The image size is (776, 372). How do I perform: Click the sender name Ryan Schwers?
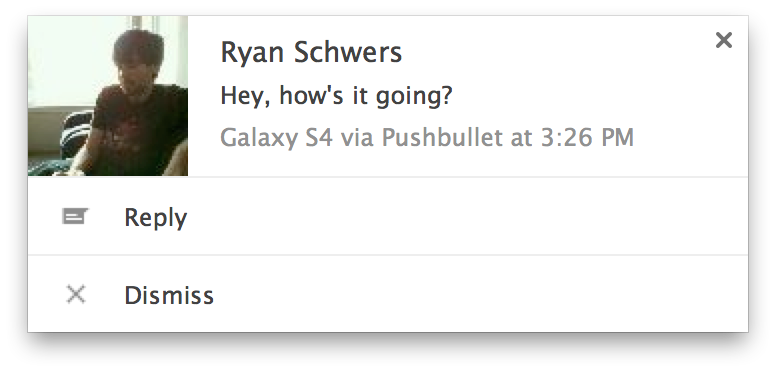311,52
